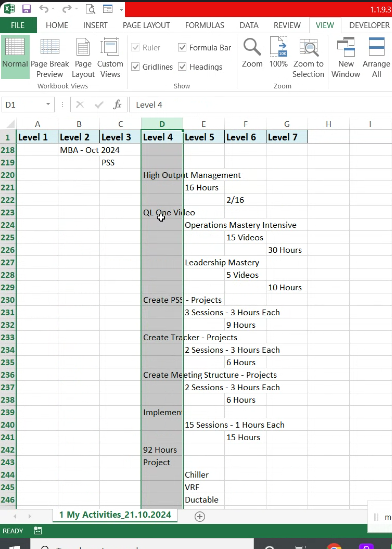
Task: Switch to Page Layout view
Action: 83,58
